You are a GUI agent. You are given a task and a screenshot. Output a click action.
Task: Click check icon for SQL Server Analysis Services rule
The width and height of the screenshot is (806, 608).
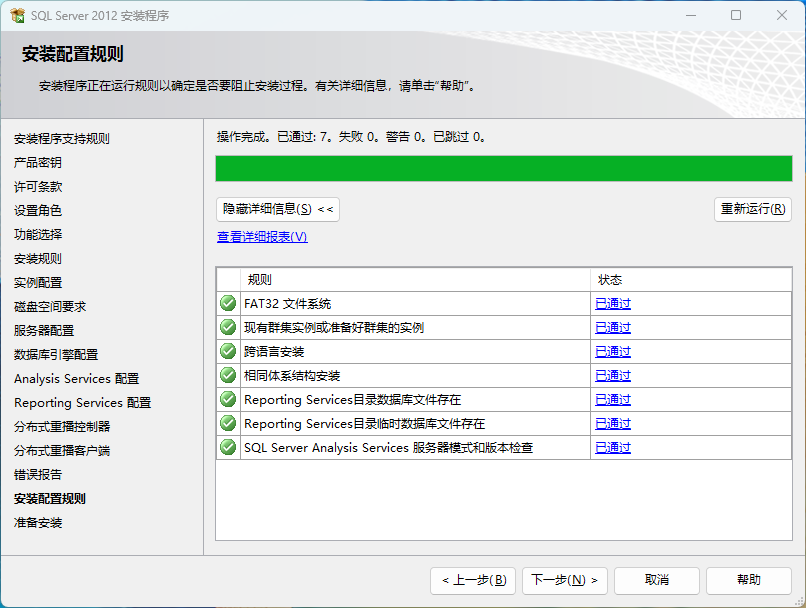pyautogui.click(x=228, y=447)
